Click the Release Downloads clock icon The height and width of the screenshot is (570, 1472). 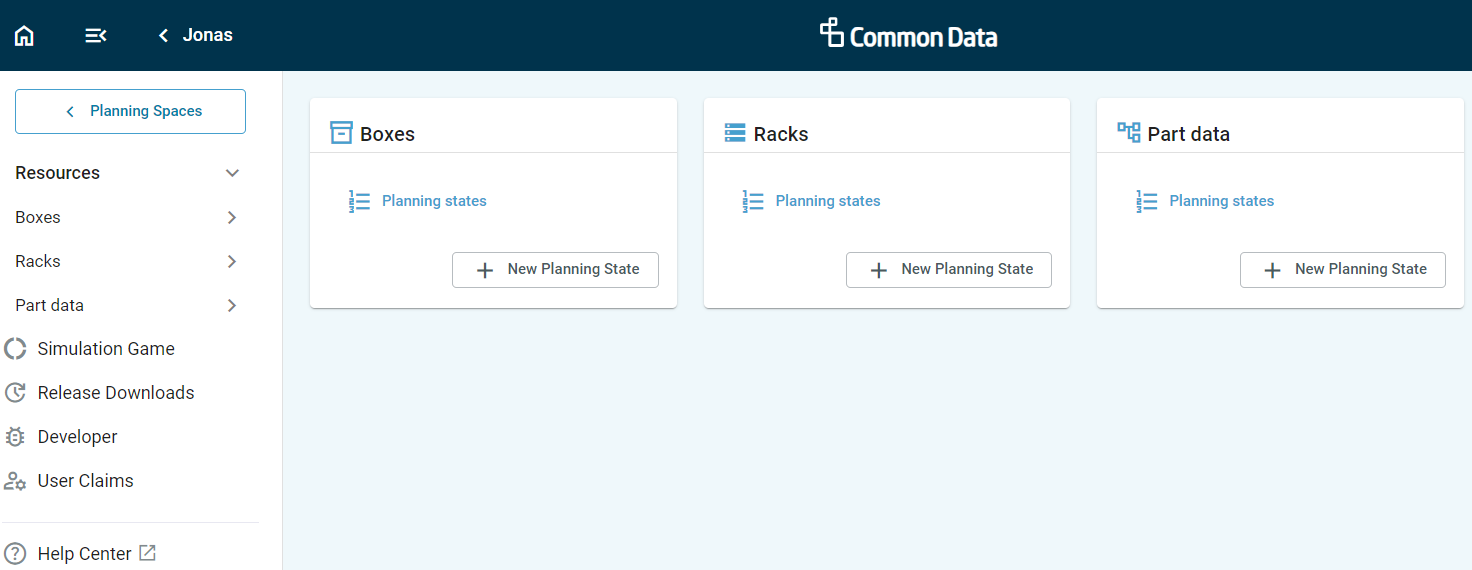[x=15, y=393]
